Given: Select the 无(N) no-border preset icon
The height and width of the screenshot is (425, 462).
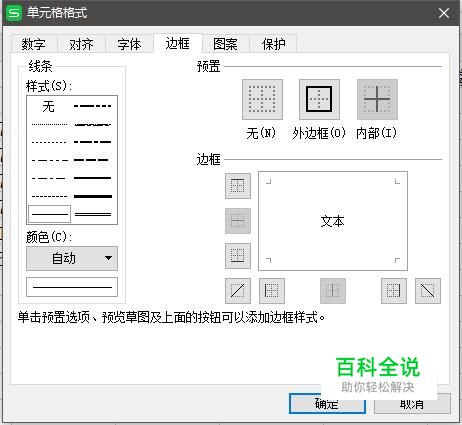Looking at the screenshot, I should click(x=262, y=99).
